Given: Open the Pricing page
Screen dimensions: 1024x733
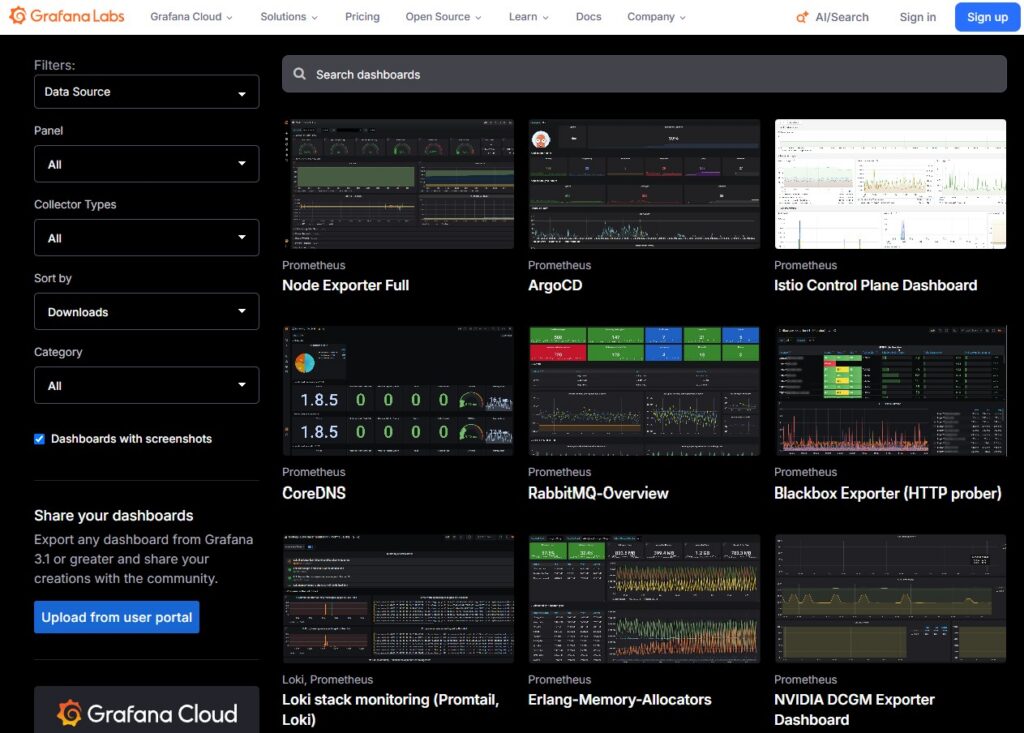Looking at the screenshot, I should point(362,17).
